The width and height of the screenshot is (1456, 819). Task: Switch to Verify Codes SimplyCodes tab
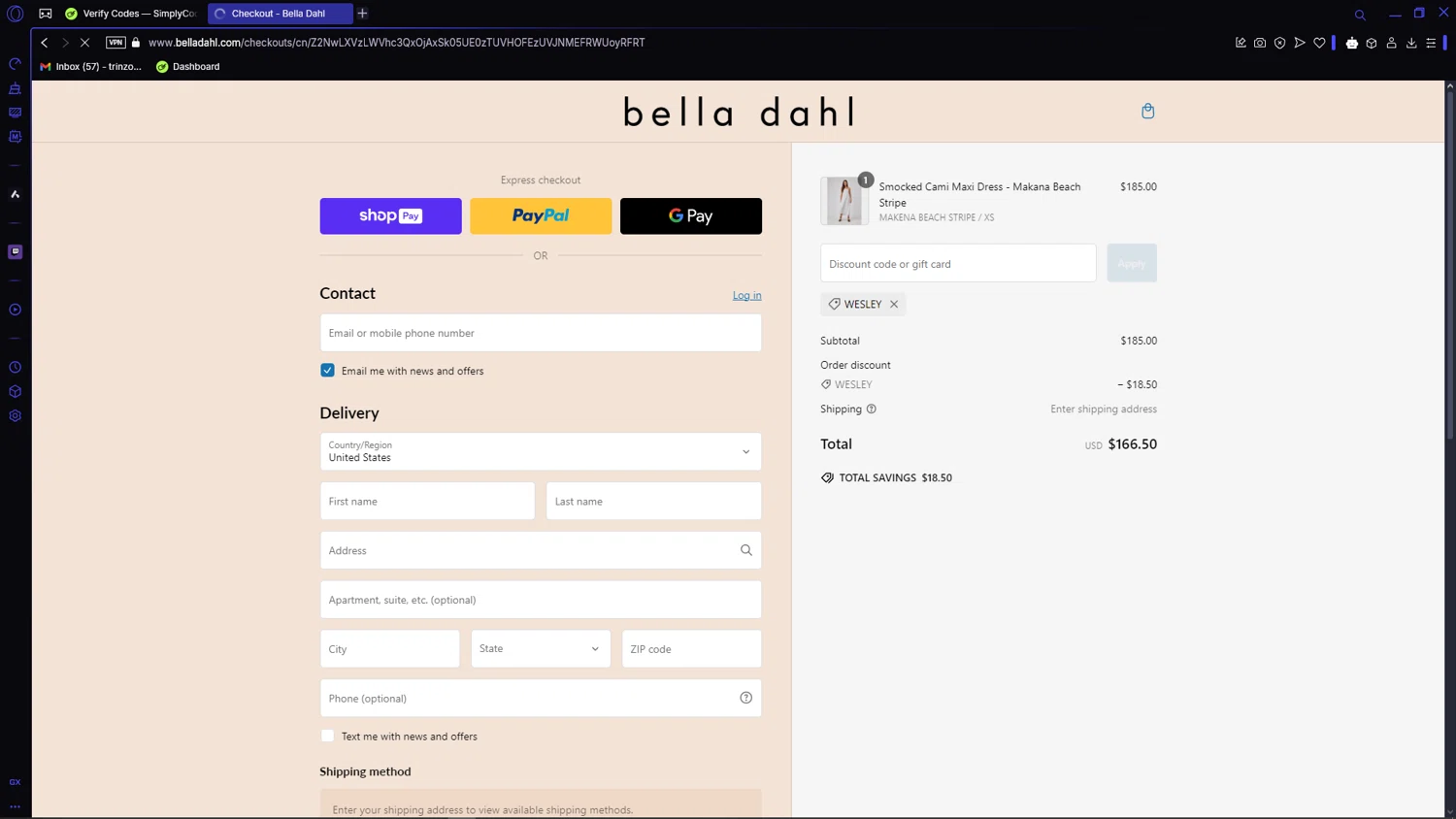pyautogui.click(x=131, y=14)
